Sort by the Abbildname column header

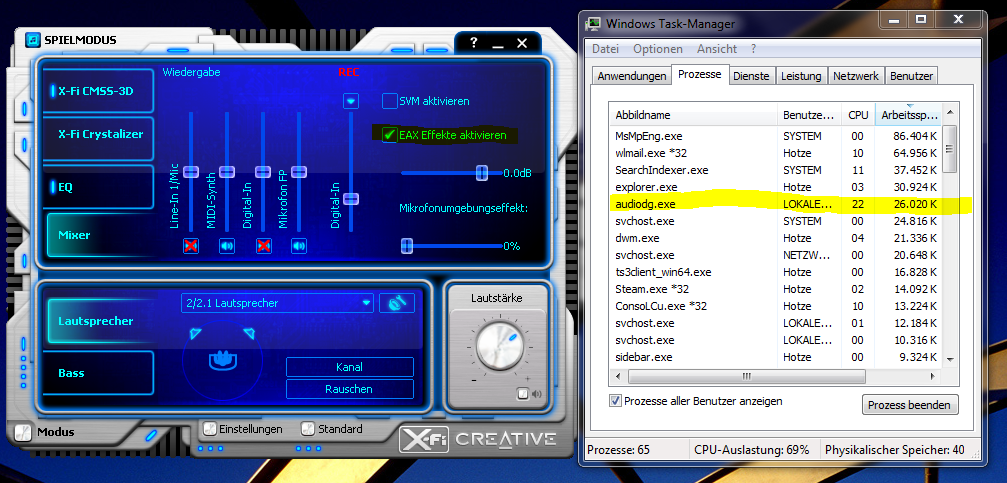(694, 116)
